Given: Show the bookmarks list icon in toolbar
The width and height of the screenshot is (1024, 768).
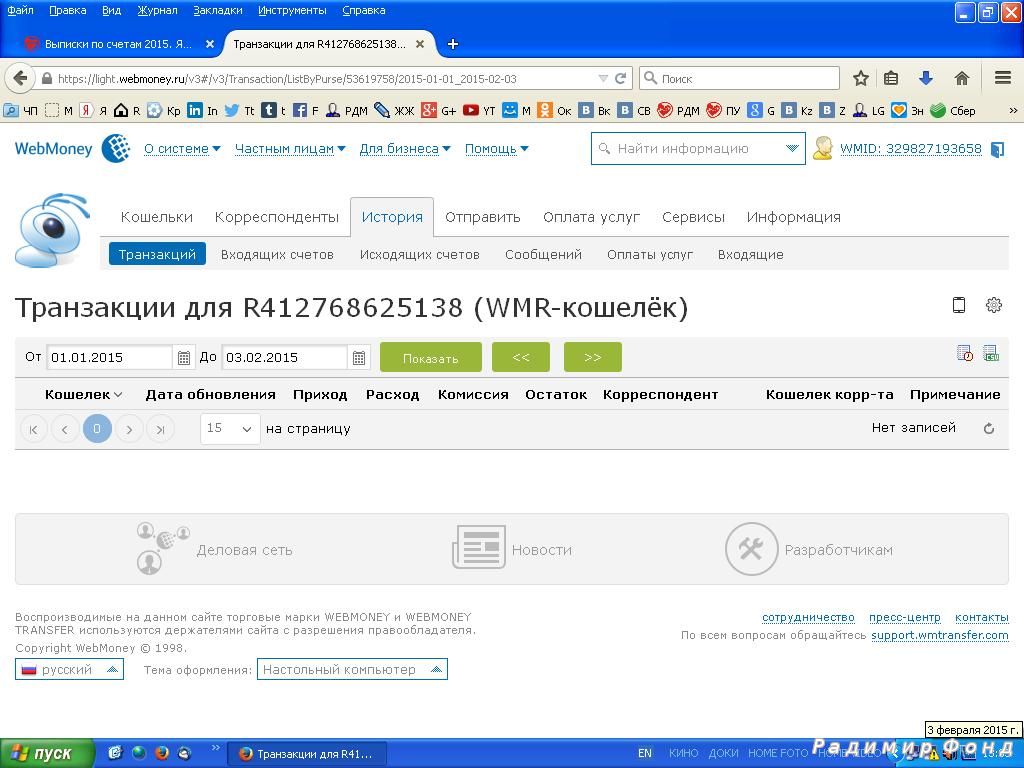Looking at the screenshot, I should pos(891,78).
